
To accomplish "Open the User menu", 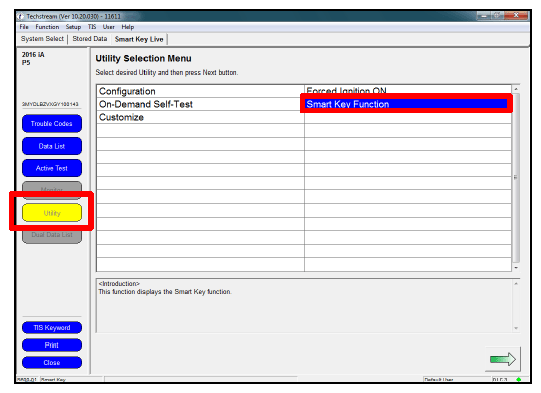I will 108,27.
